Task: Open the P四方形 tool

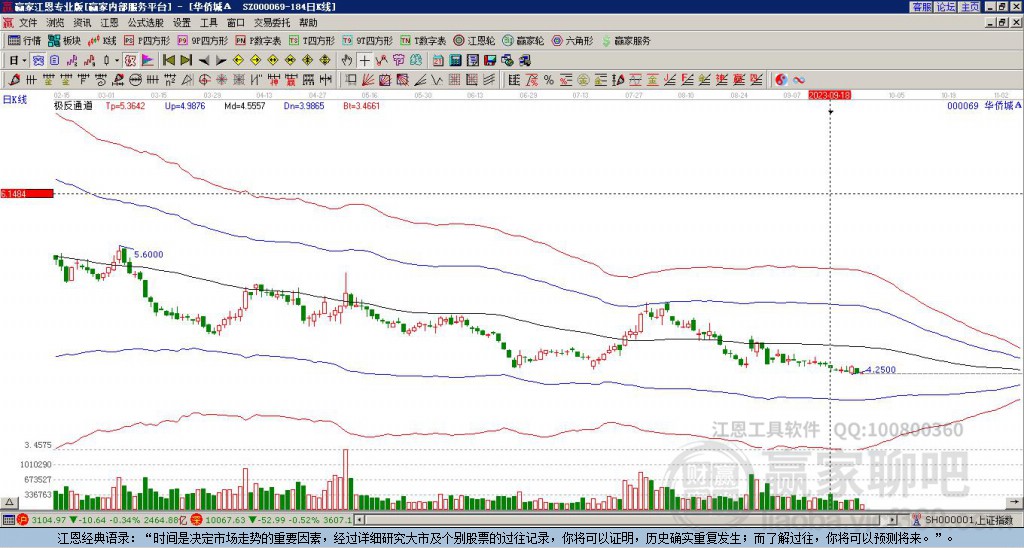Action: pyautogui.click(x=147, y=40)
